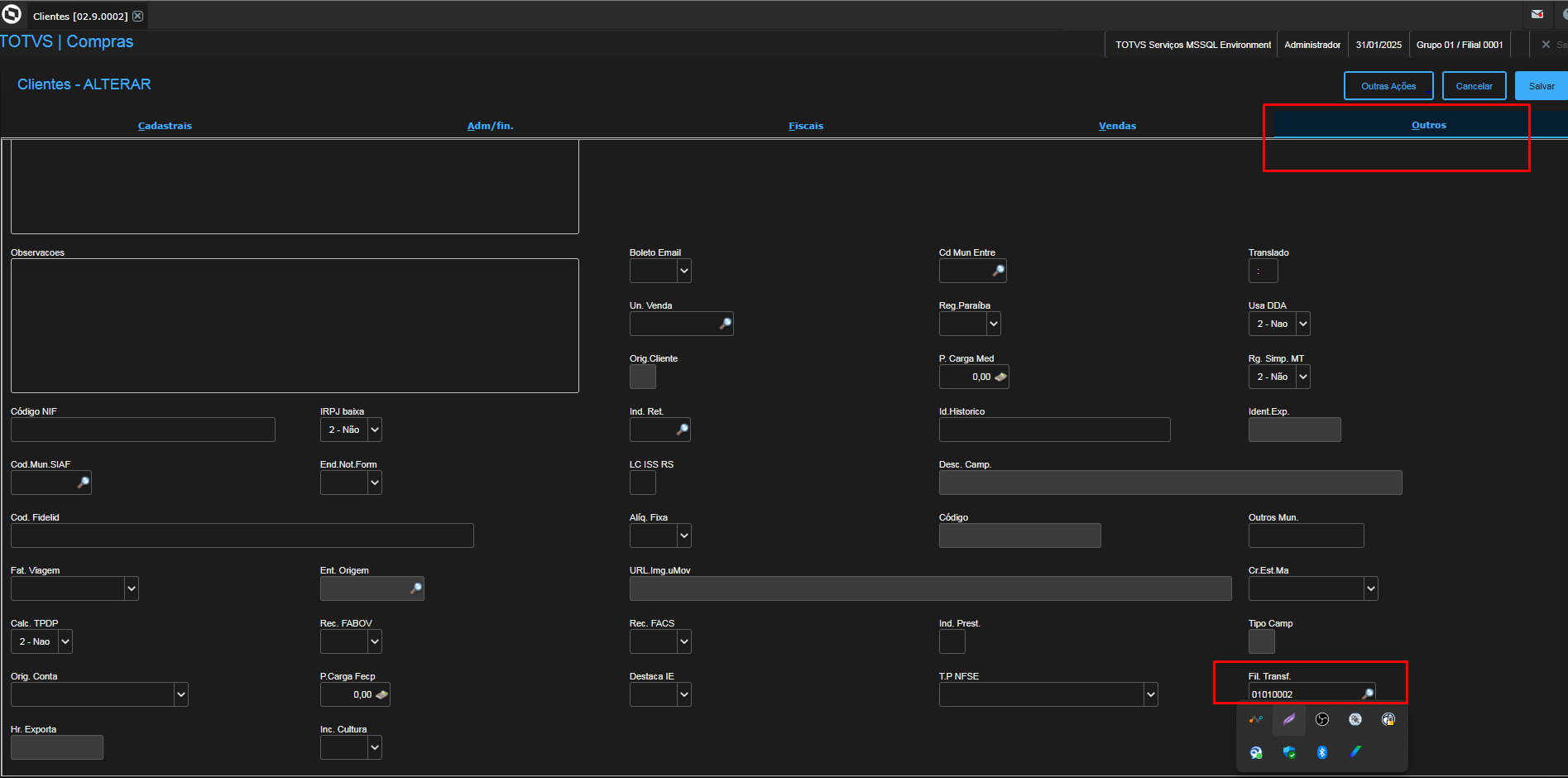The width and height of the screenshot is (1568, 778).
Task: Expand the T.P NFSE dropdown
Action: tap(1151, 694)
